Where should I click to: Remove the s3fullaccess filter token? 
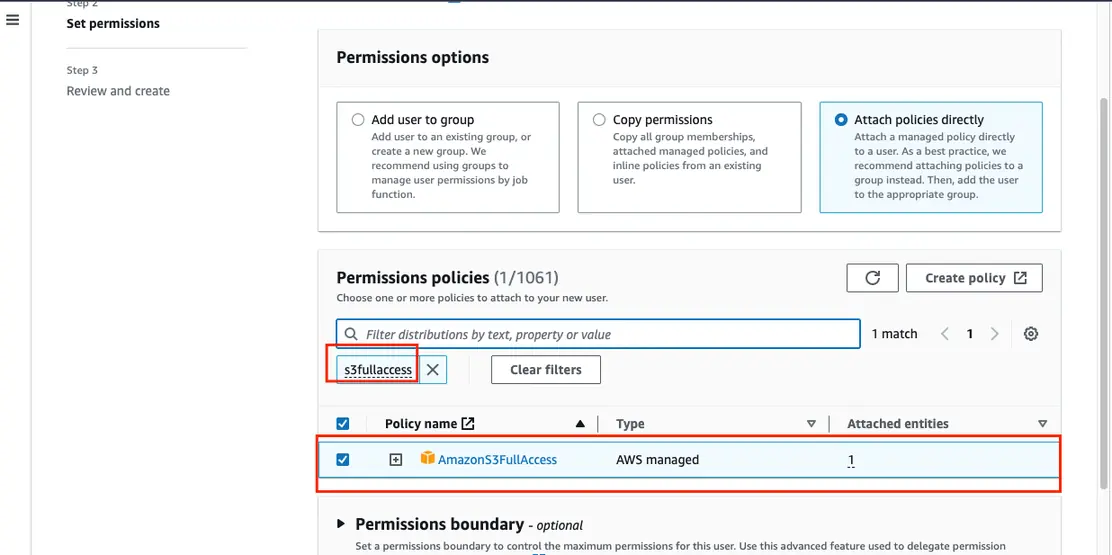coord(433,370)
